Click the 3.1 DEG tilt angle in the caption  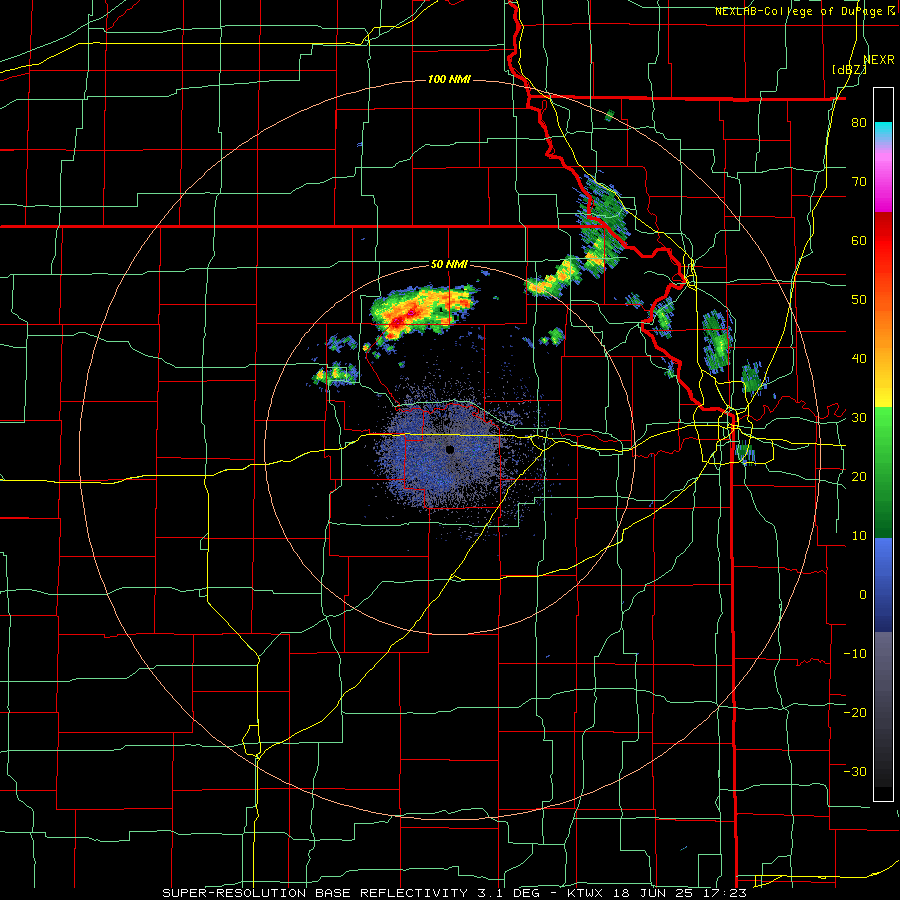pyautogui.click(x=511, y=893)
